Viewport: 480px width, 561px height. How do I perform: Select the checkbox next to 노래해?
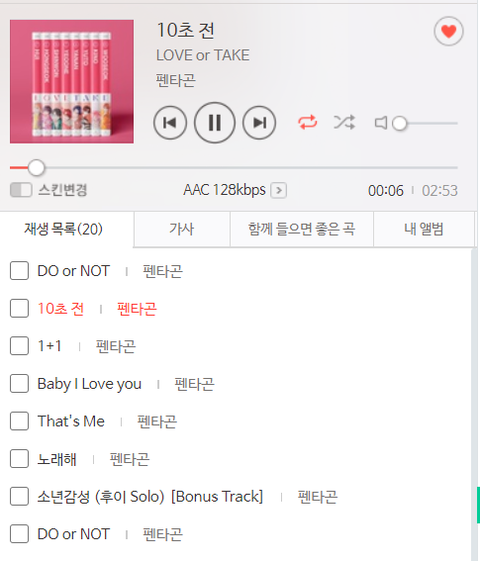tap(19, 459)
